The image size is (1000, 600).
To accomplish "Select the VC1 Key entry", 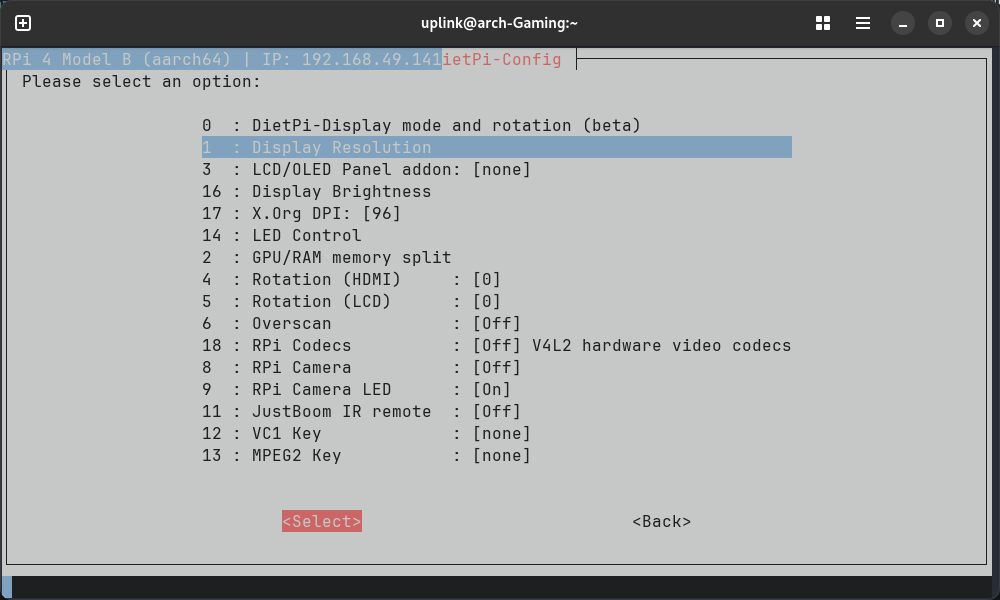I will click(x=366, y=434).
